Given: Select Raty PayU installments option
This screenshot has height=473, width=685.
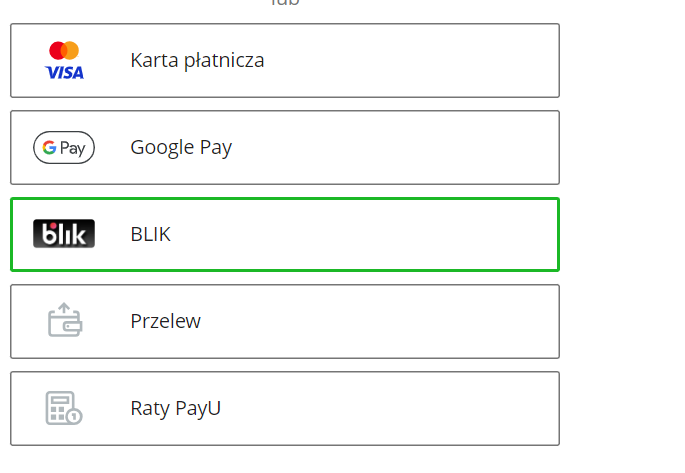Looking at the screenshot, I should tap(285, 408).
